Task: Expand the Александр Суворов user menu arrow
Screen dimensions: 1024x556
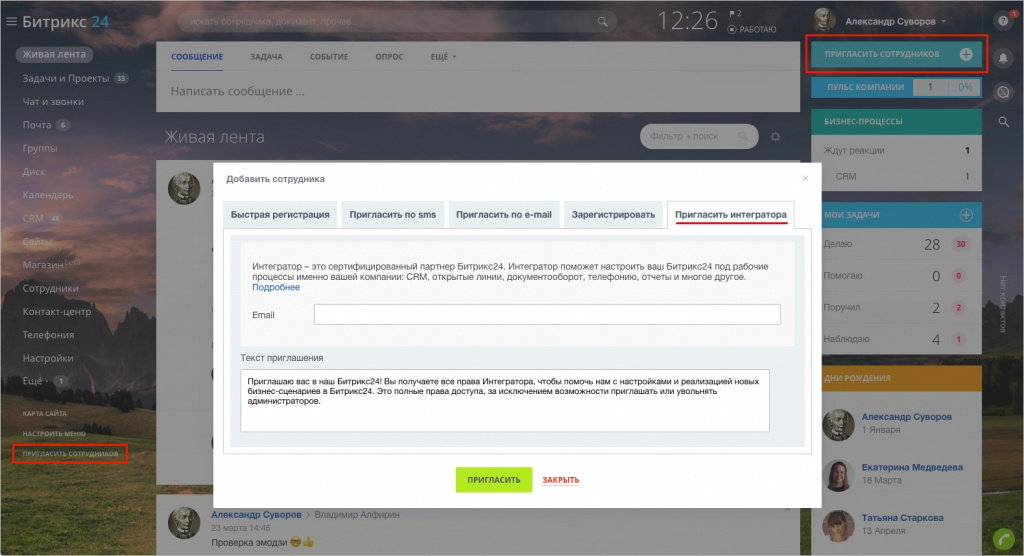Action: click(x=944, y=22)
